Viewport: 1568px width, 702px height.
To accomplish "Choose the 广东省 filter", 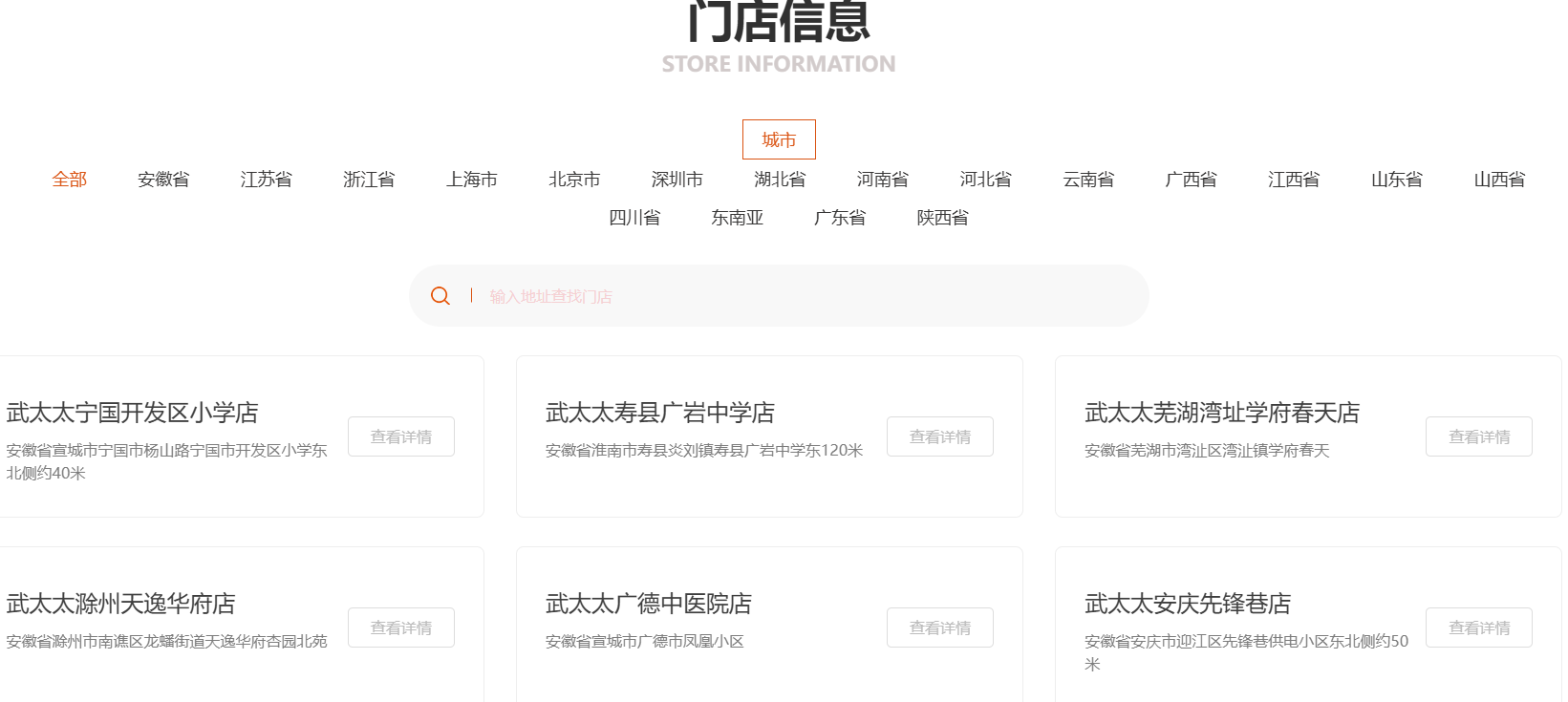I will [840, 218].
